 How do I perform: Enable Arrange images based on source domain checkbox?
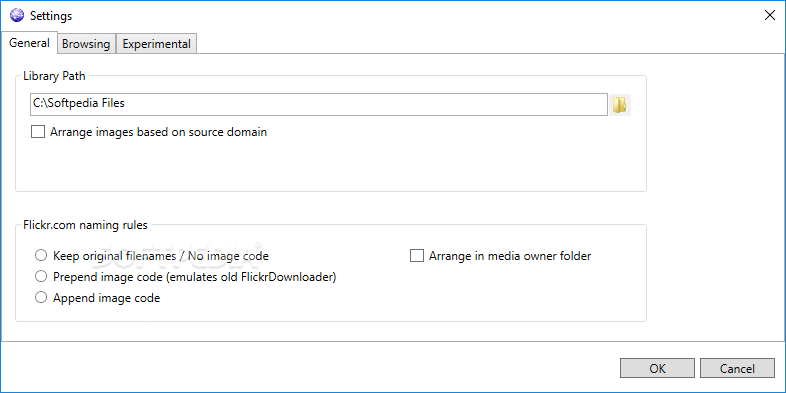pyautogui.click(x=38, y=132)
